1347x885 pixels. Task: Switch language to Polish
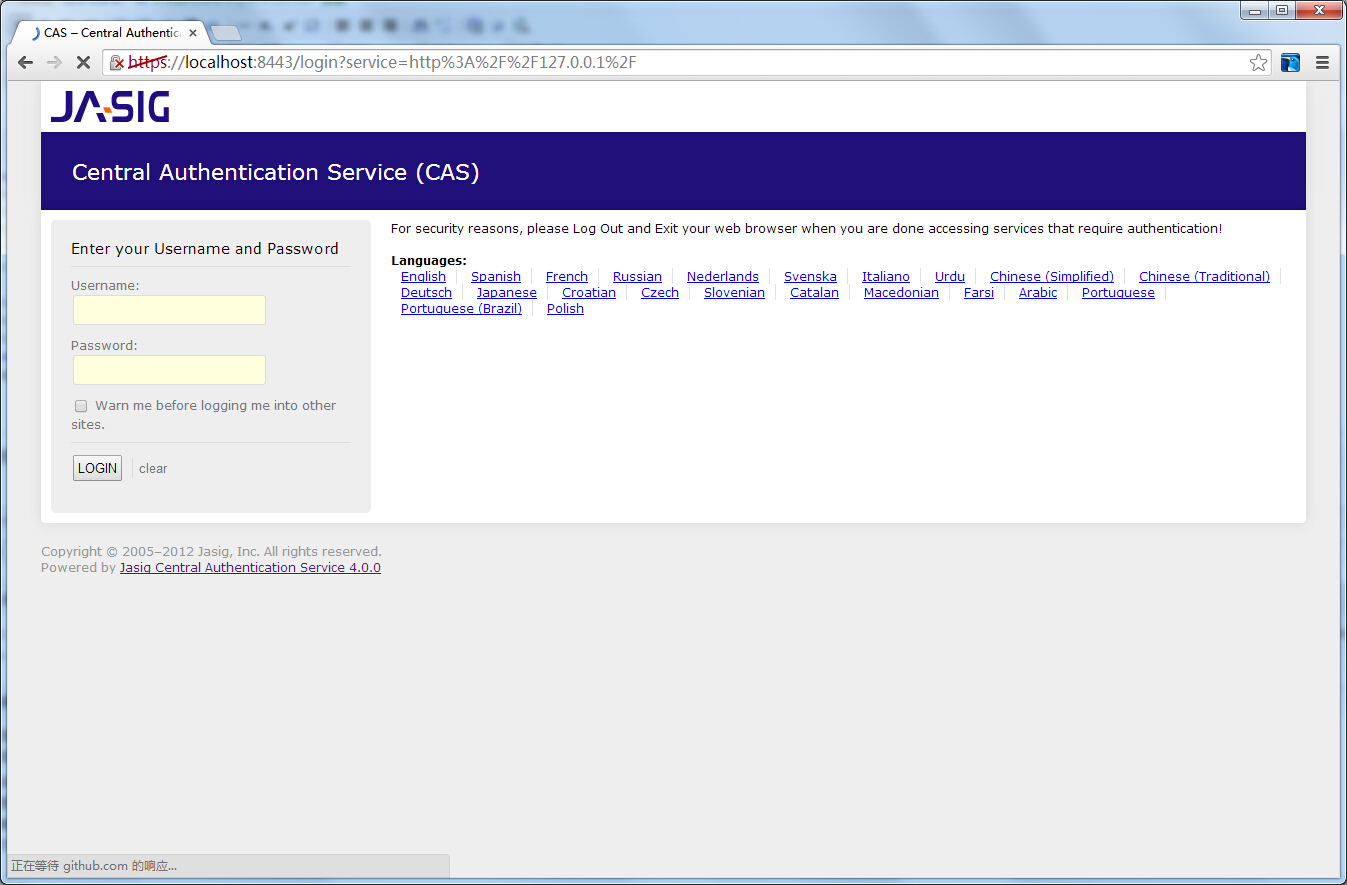pyautogui.click(x=565, y=309)
